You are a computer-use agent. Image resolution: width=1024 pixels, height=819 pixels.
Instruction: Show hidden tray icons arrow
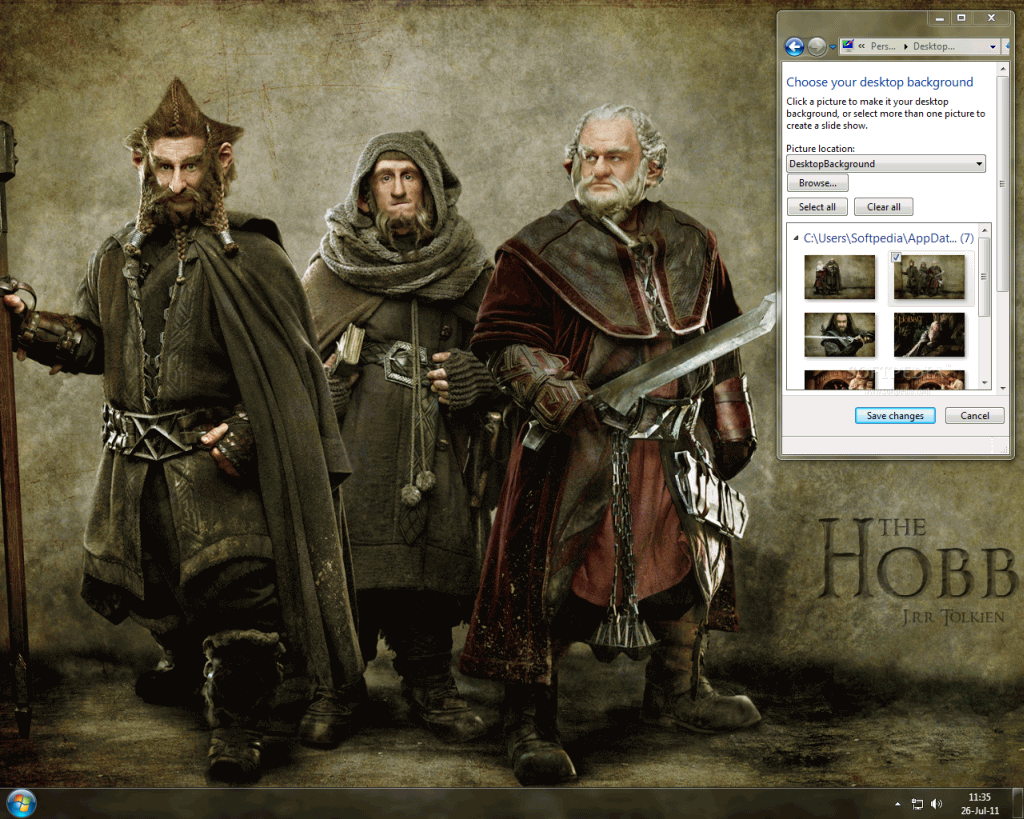[x=897, y=804]
